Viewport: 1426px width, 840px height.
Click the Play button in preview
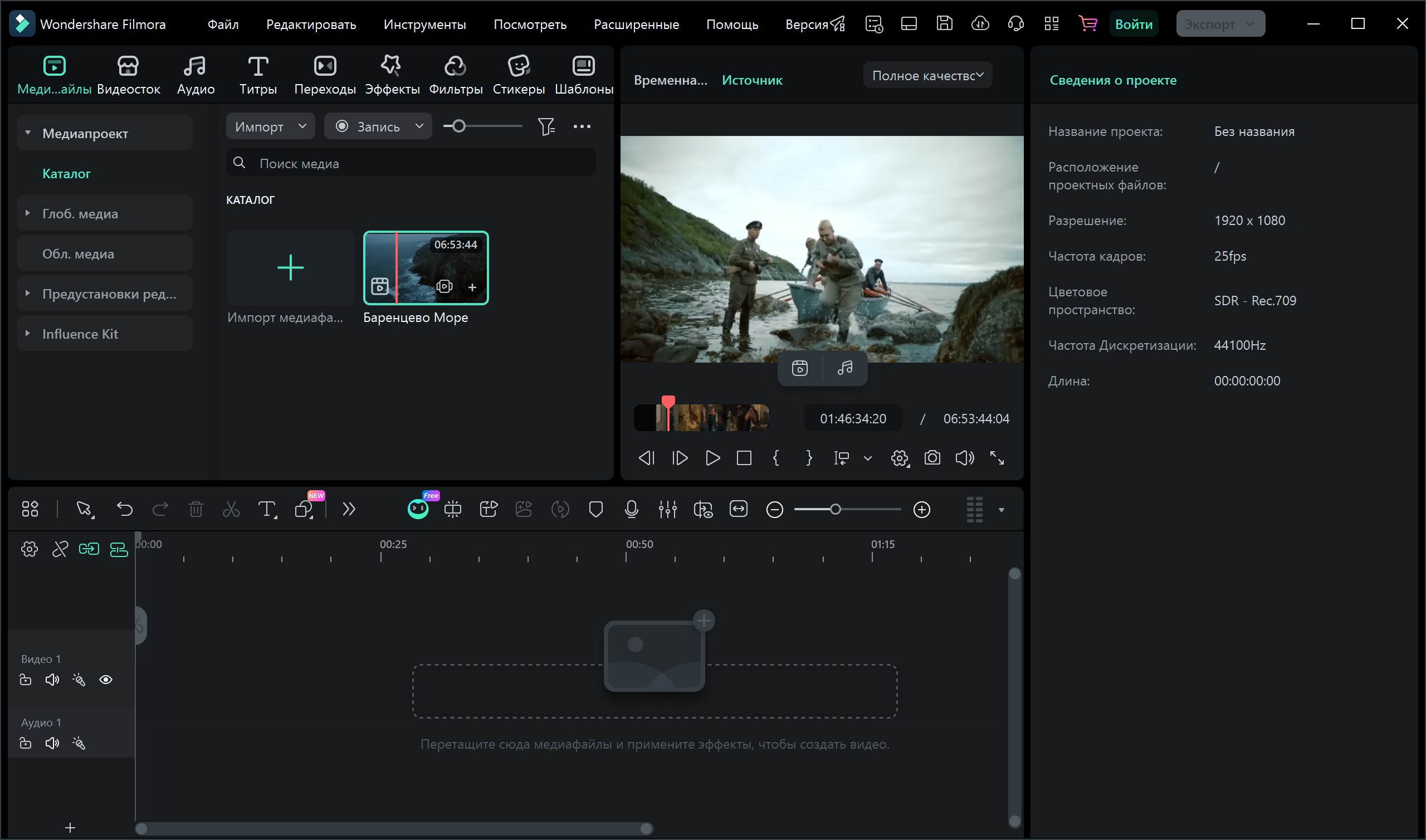point(712,458)
